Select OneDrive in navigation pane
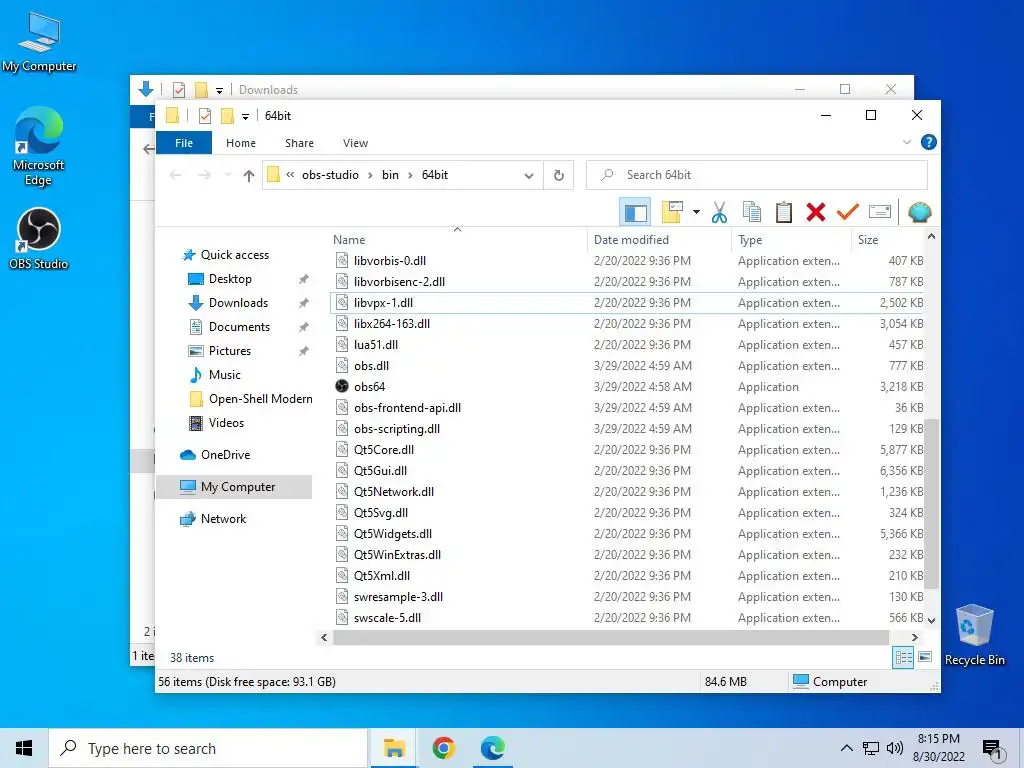 coord(225,455)
